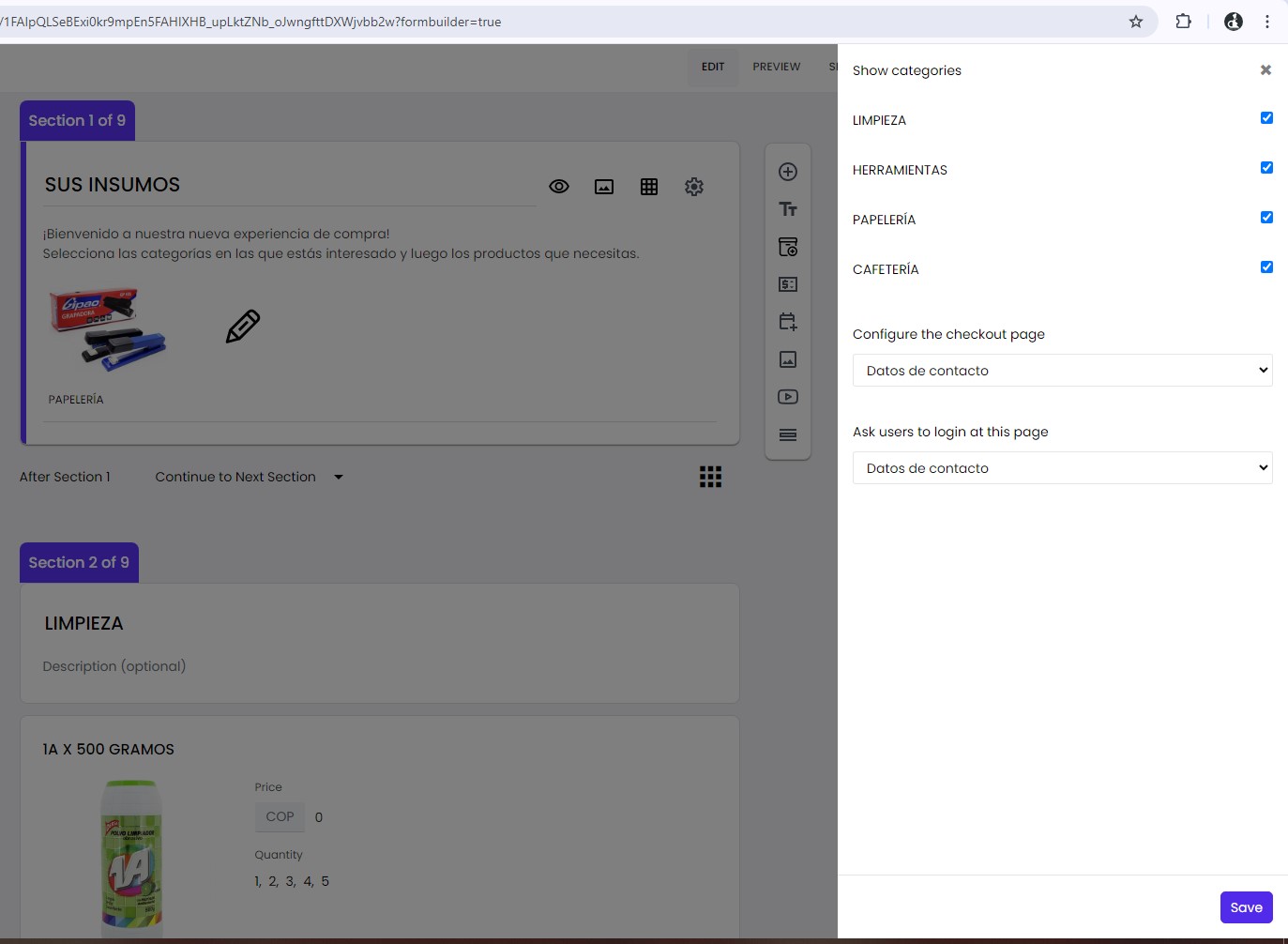Click the add video icon in sidebar
1288x944 pixels.
coord(788,397)
